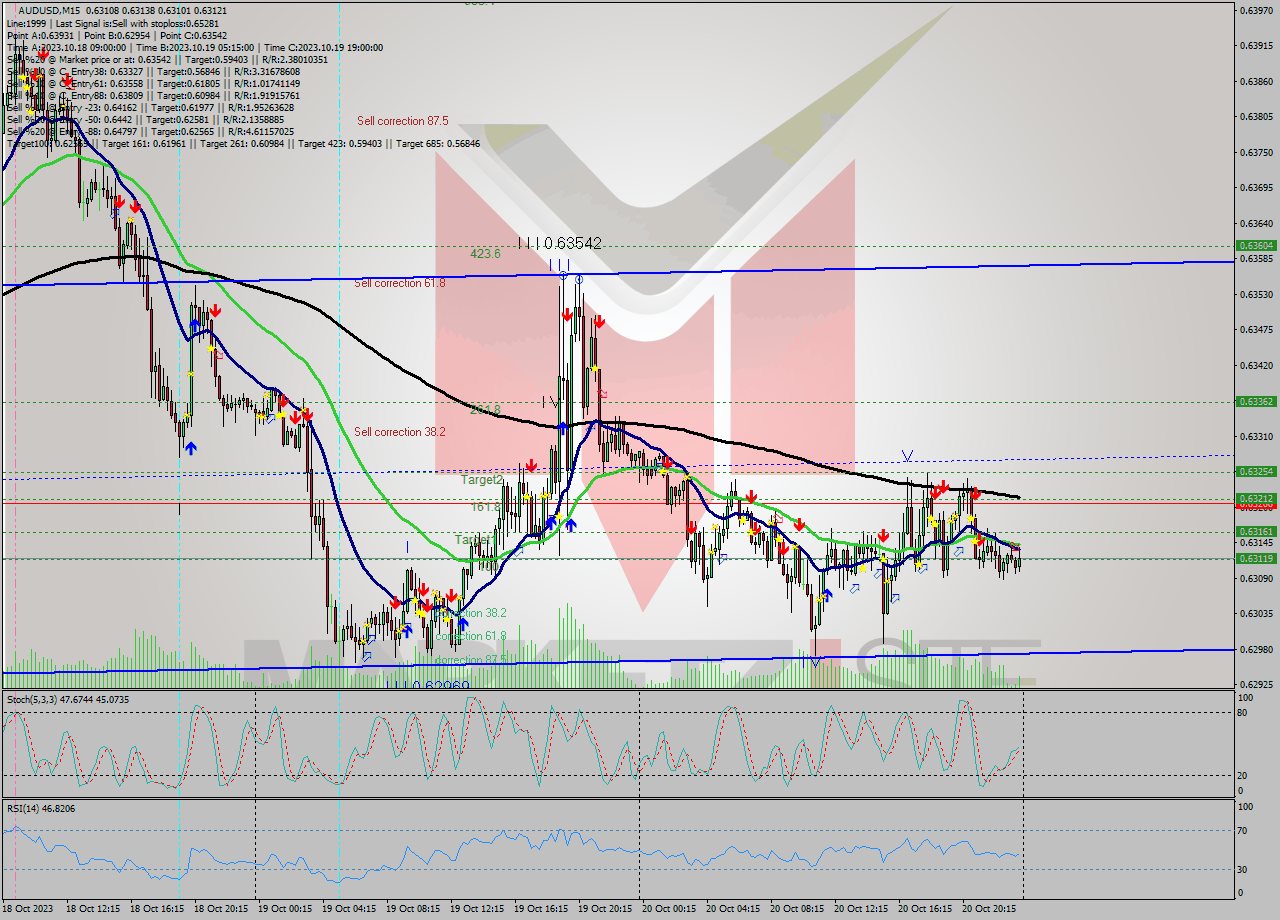The height and width of the screenshot is (920, 1280).
Task: Click the blue V checkmark symbol above the 20 Oct candles
Action: coord(907,455)
